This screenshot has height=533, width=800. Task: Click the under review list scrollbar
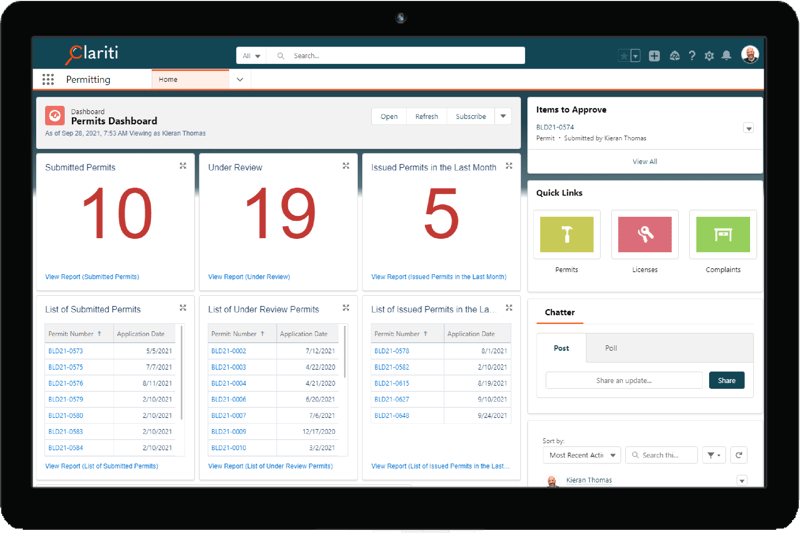coord(345,352)
